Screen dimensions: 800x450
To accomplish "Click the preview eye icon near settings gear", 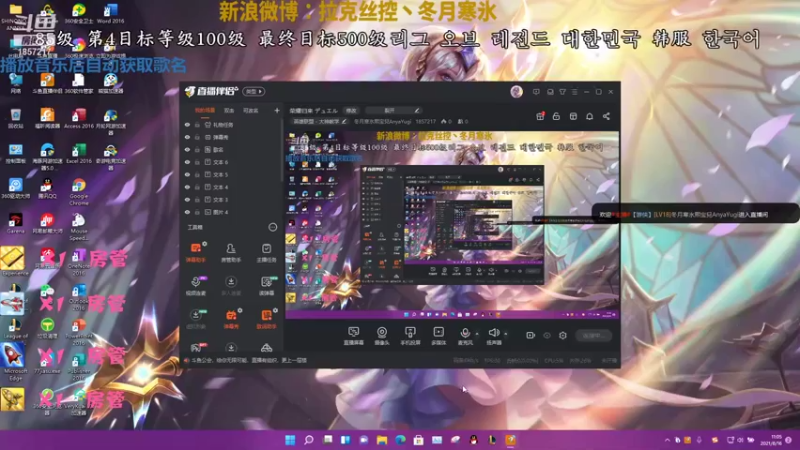I will (x=547, y=335).
